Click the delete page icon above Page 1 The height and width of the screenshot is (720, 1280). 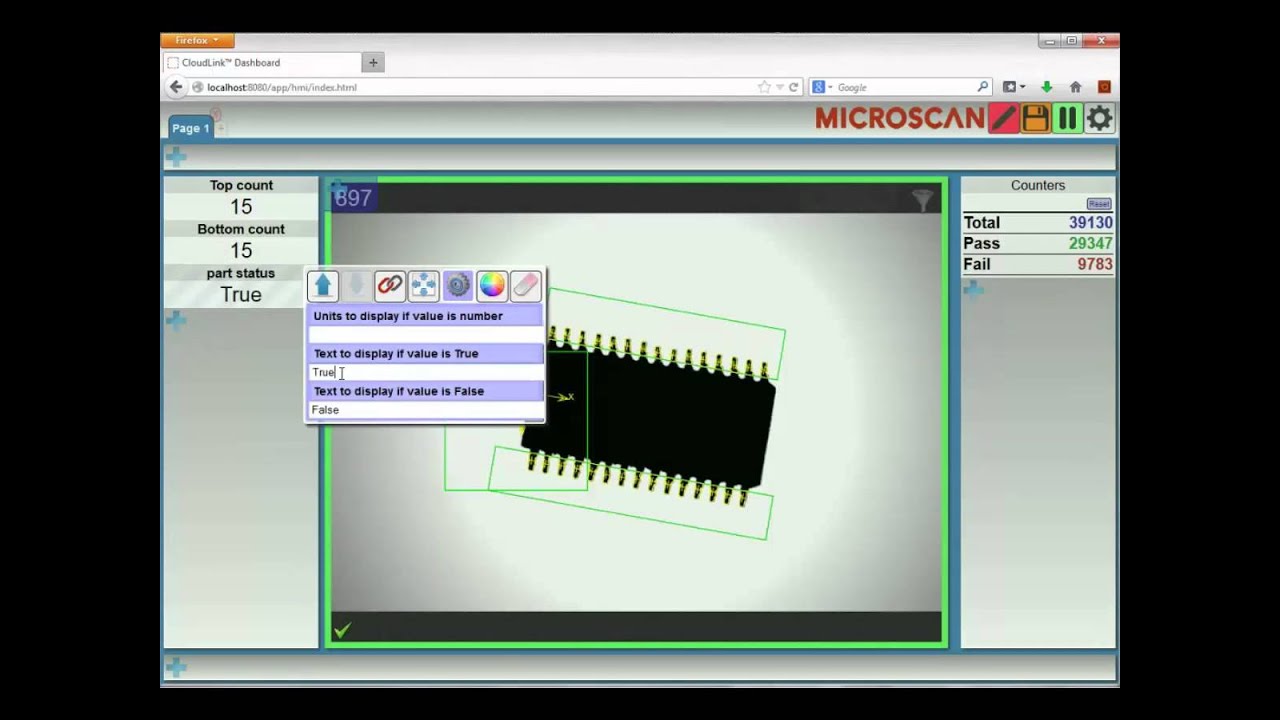tap(214, 114)
